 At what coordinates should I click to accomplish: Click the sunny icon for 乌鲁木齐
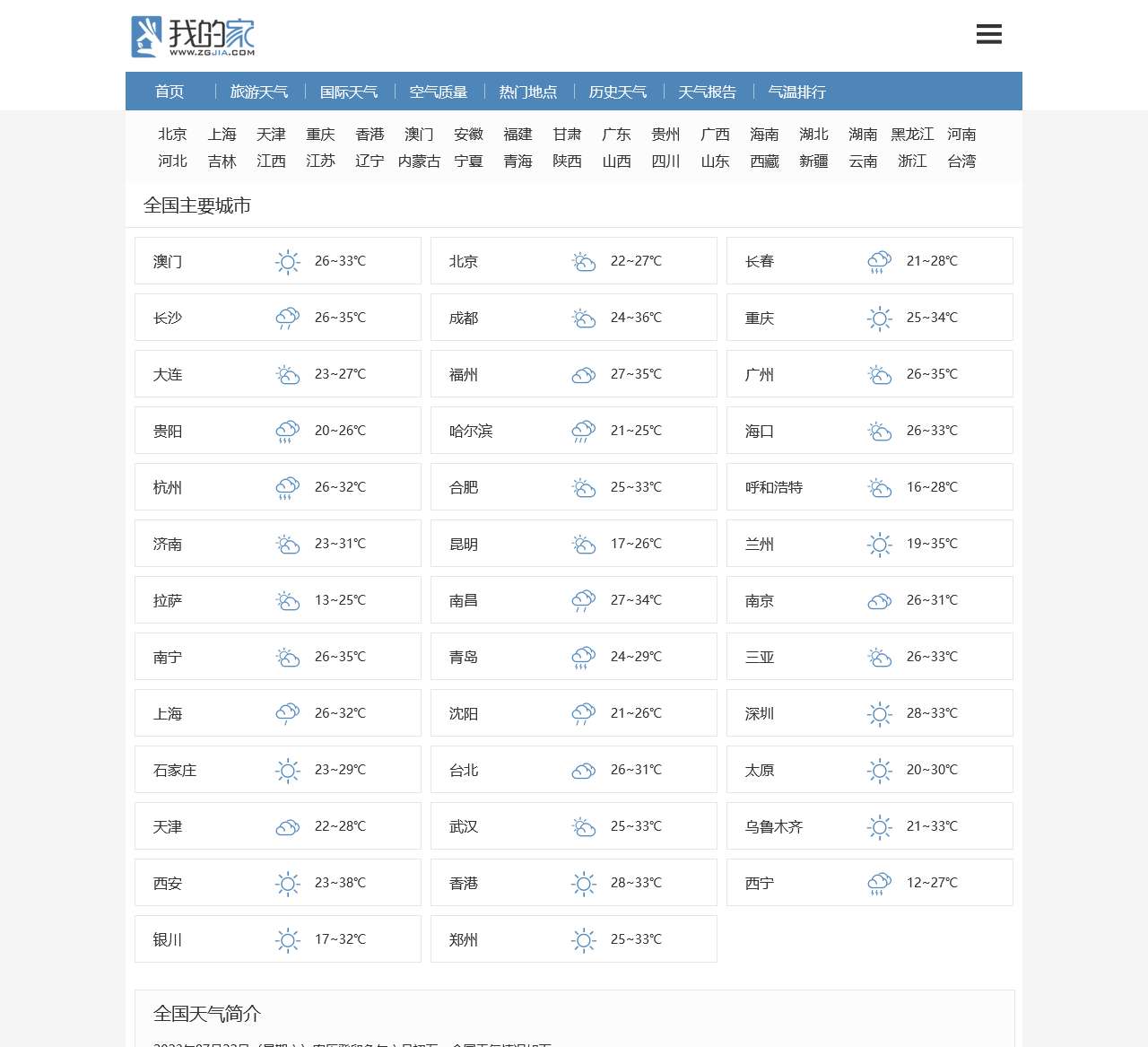click(x=879, y=827)
